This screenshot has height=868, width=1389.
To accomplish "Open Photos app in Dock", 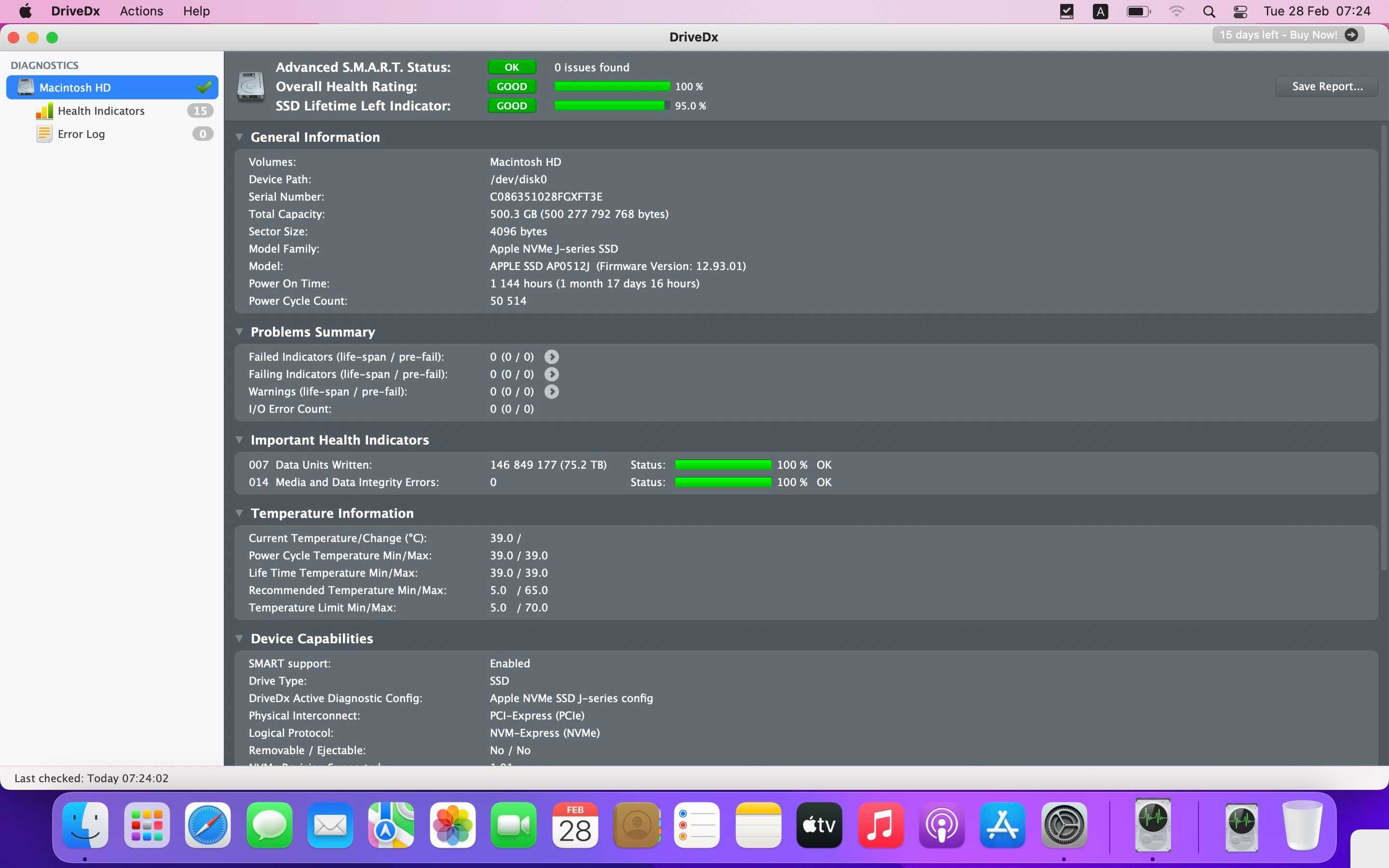I will pyautogui.click(x=452, y=825).
